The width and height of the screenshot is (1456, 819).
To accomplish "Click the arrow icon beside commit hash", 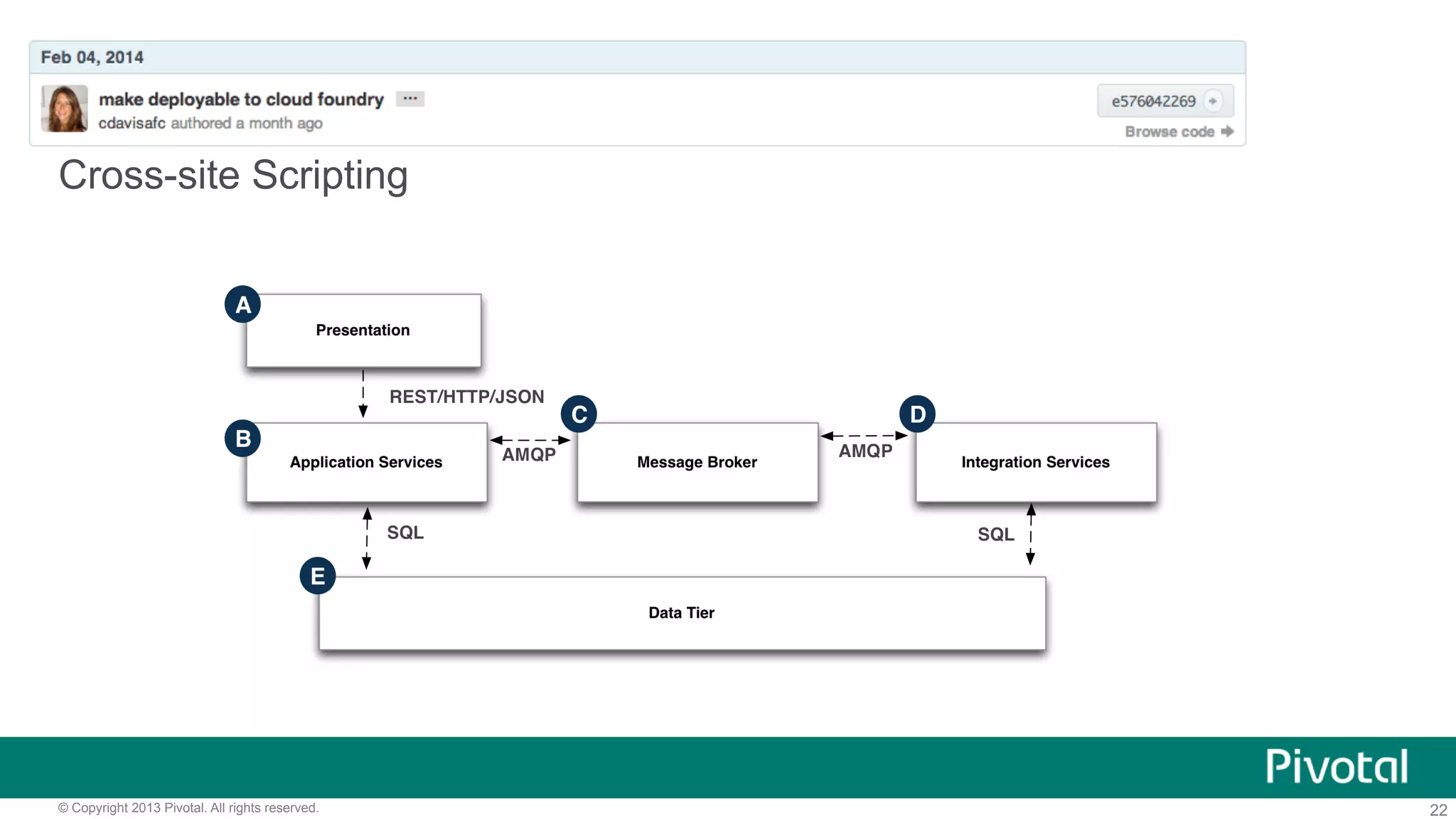I will click(x=1213, y=101).
